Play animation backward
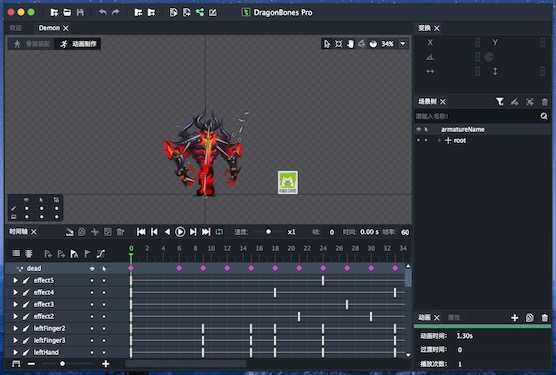This screenshot has height=375, width=556. 167,232
